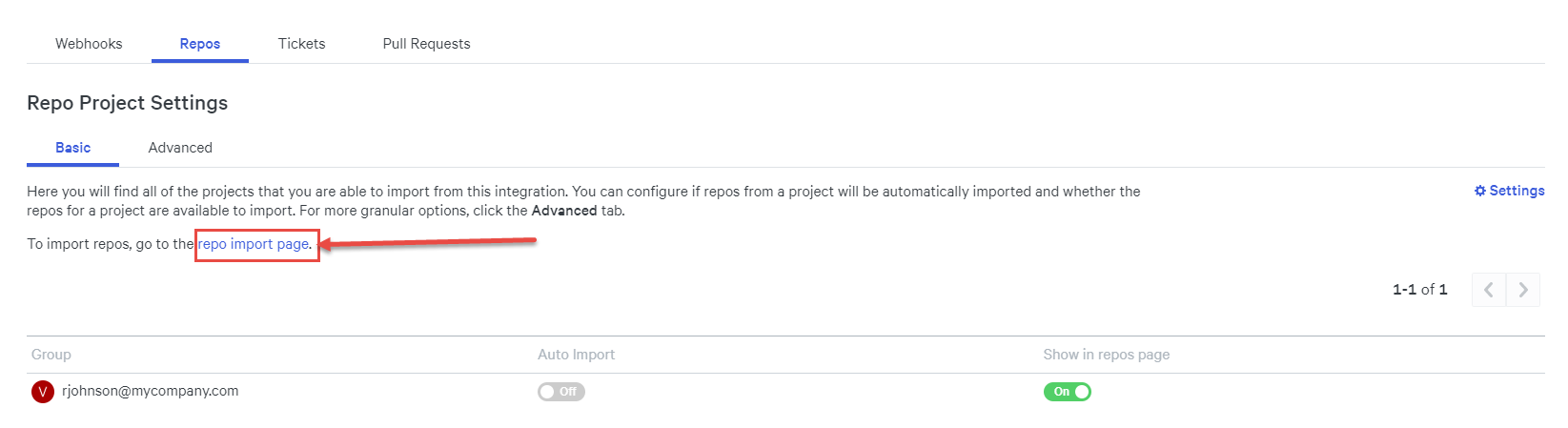Image resolution: width=1568 pixels, height=428 pixels.
Task: Switch to the Tickets tab
Action: [x=302, y=44]
